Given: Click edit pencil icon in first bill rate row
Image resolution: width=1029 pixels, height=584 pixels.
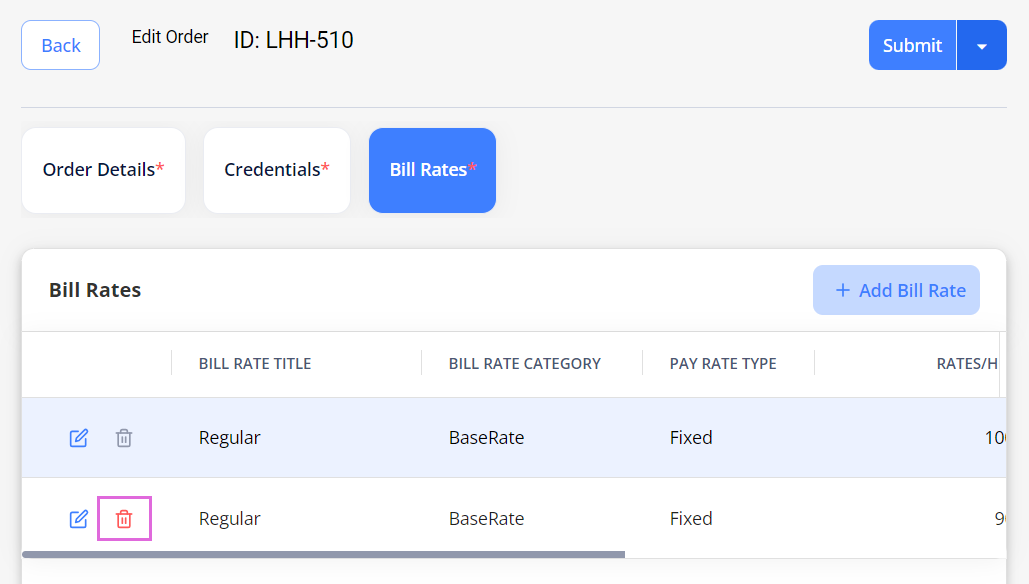Looking at the screenshot, I should (78, 438).
